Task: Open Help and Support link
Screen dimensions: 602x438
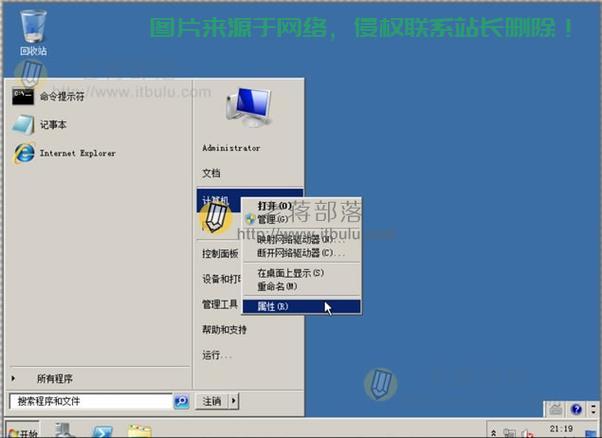Action: (x=224, y=329)
